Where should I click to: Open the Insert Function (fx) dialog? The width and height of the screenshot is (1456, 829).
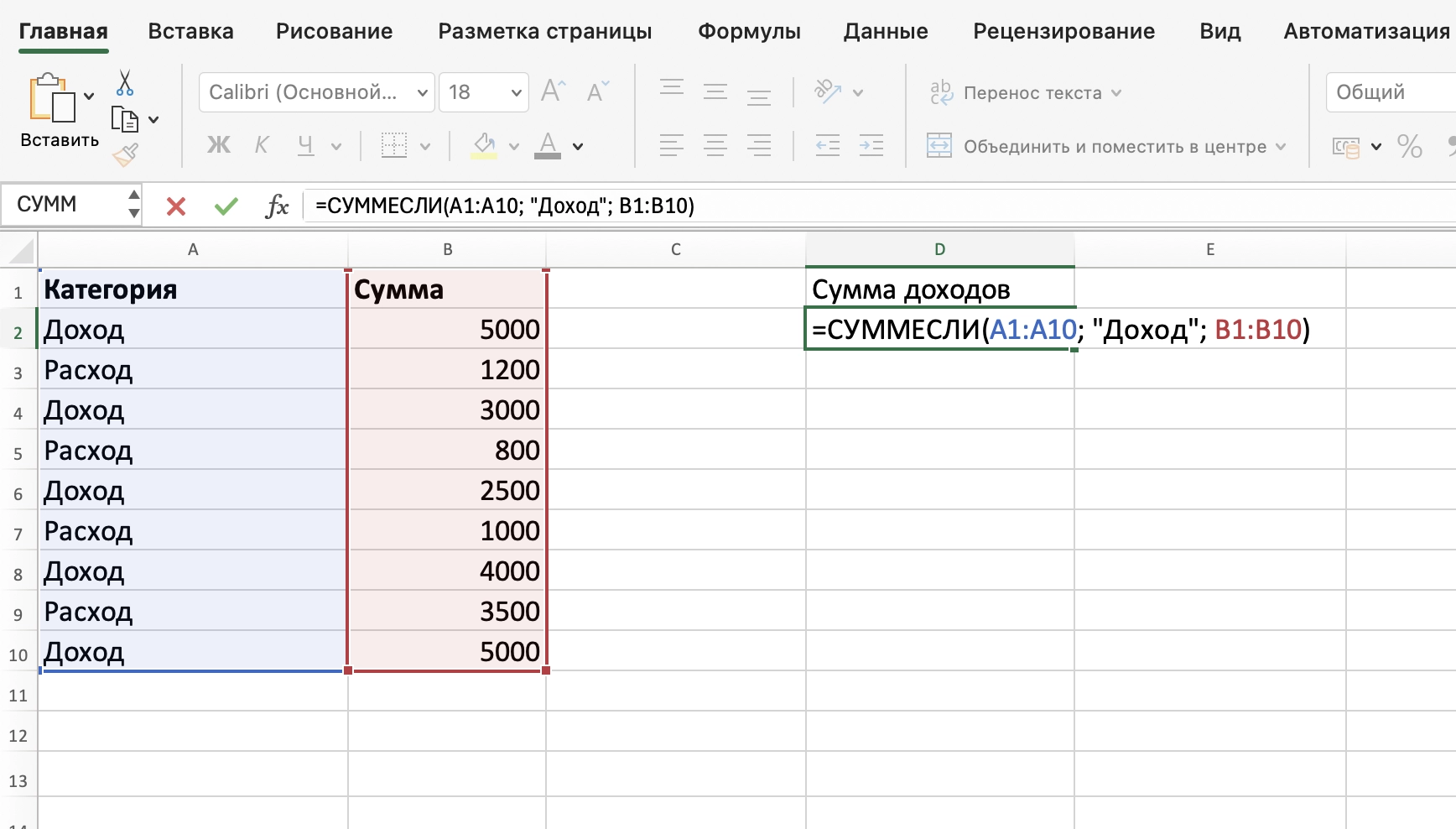pyautogui.click(x=277, y=206)
